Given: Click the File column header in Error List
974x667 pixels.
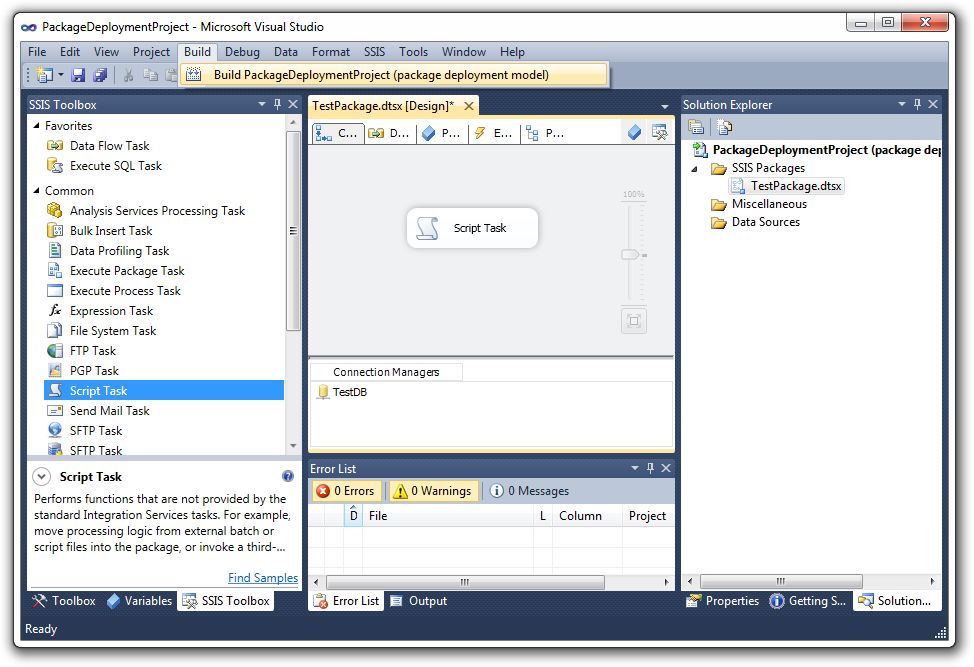Looking at the screenshot, I should (447, 515).
